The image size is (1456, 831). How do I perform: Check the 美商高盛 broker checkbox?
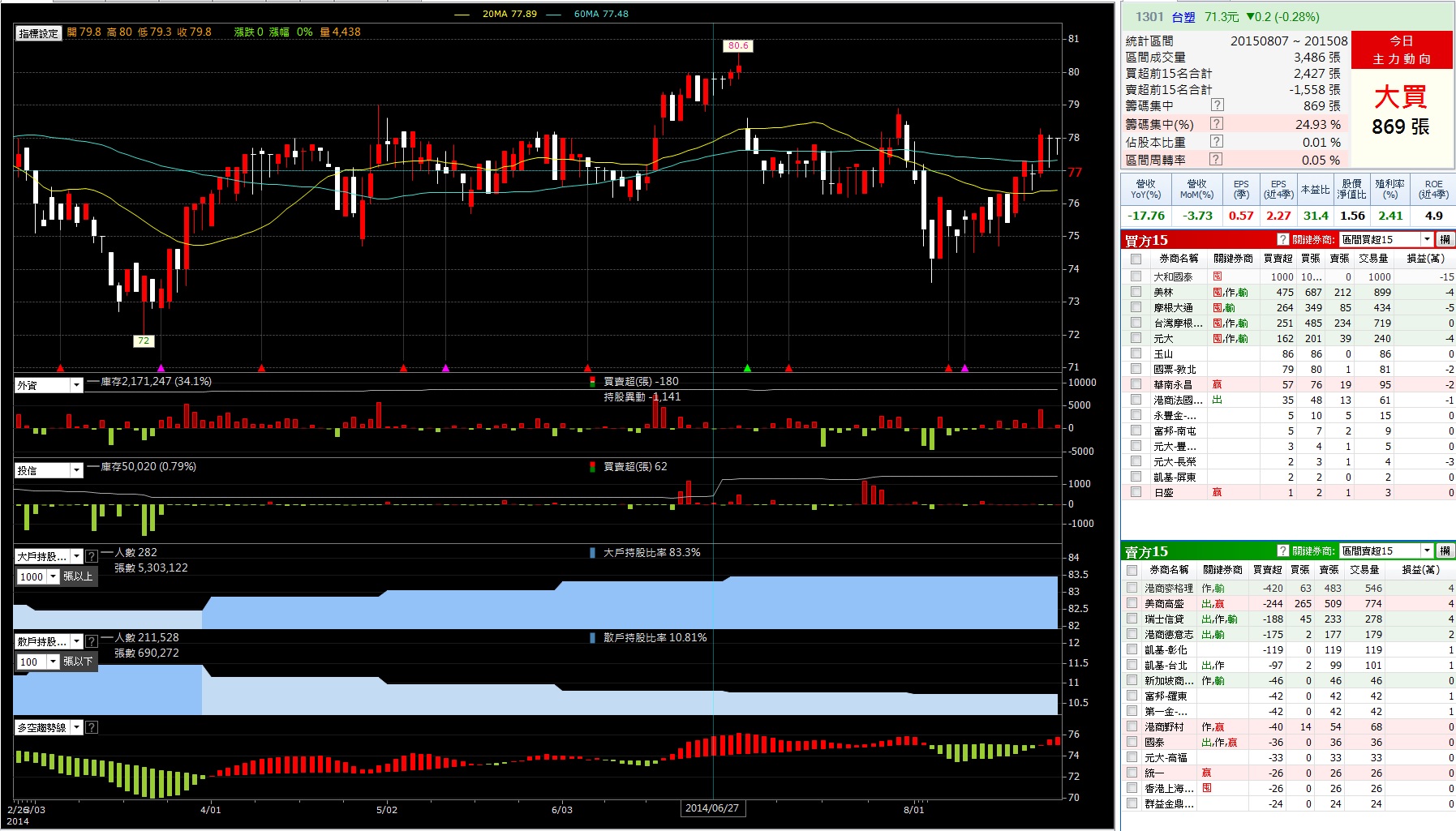[x=1132, y=603]
